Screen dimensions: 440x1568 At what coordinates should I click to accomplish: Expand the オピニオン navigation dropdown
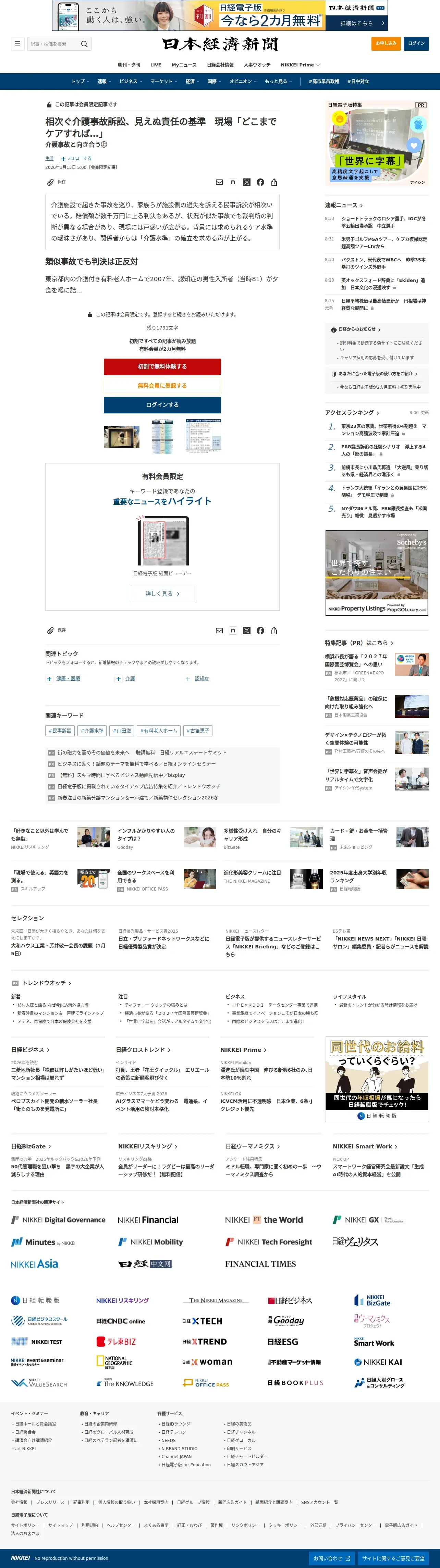pos(243,82)
